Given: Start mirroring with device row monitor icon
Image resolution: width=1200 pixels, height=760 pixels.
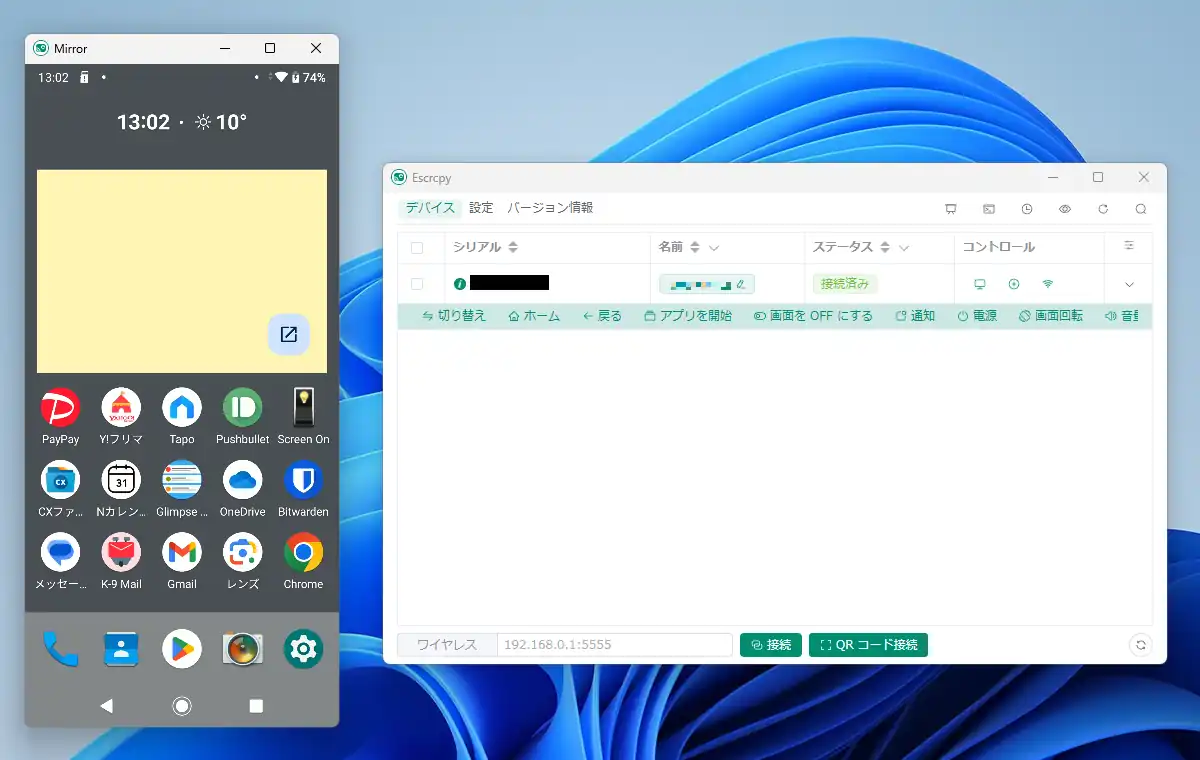Looking at the screenshot, I should tap(979, 284).
